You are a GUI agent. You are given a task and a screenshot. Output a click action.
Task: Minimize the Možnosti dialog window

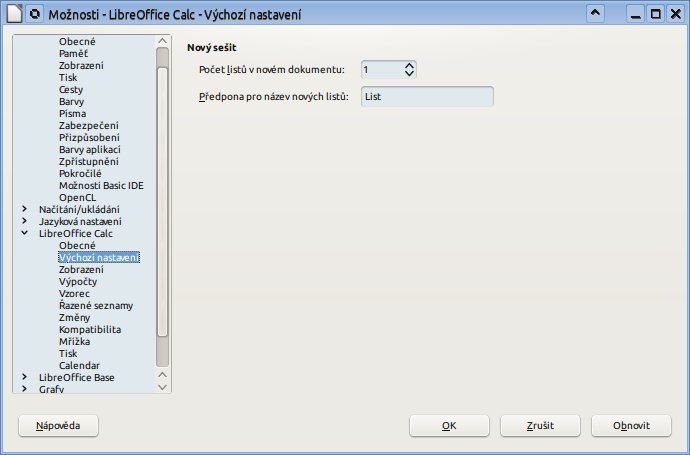635,14
